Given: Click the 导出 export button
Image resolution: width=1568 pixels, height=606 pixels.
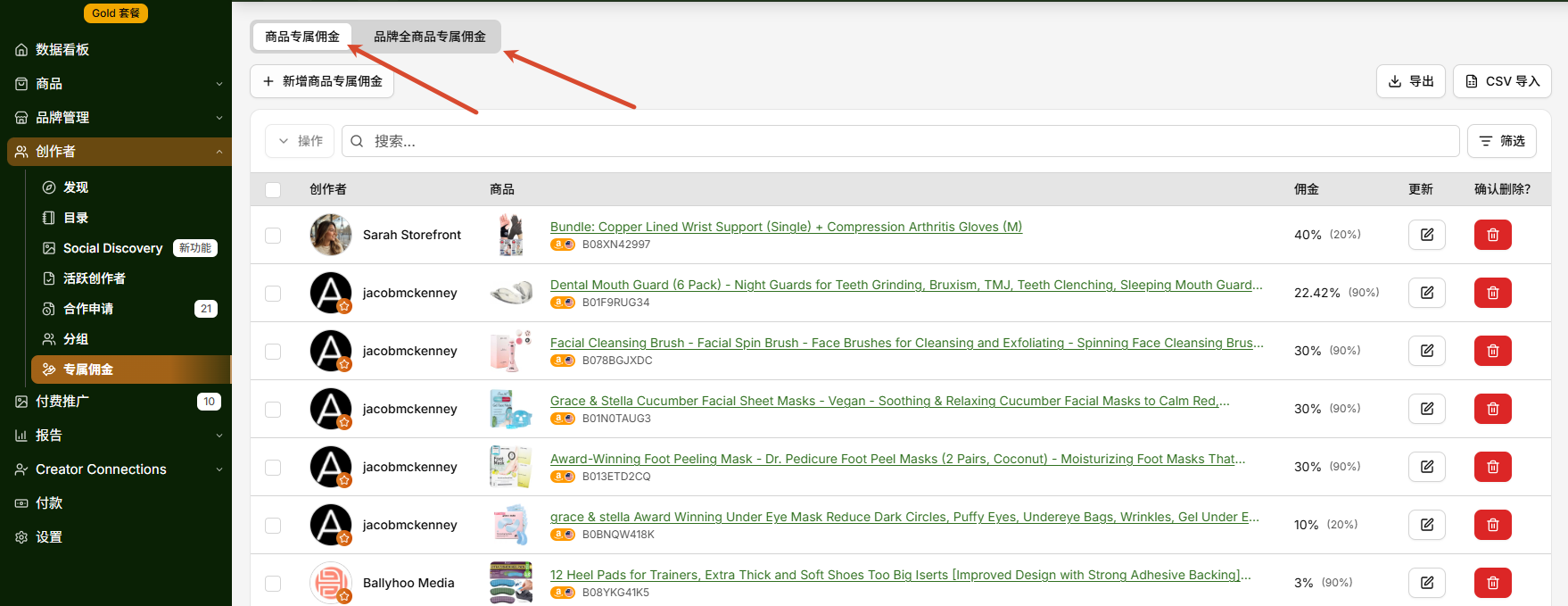Looking at the screenshot, I should click(1411, 81).
